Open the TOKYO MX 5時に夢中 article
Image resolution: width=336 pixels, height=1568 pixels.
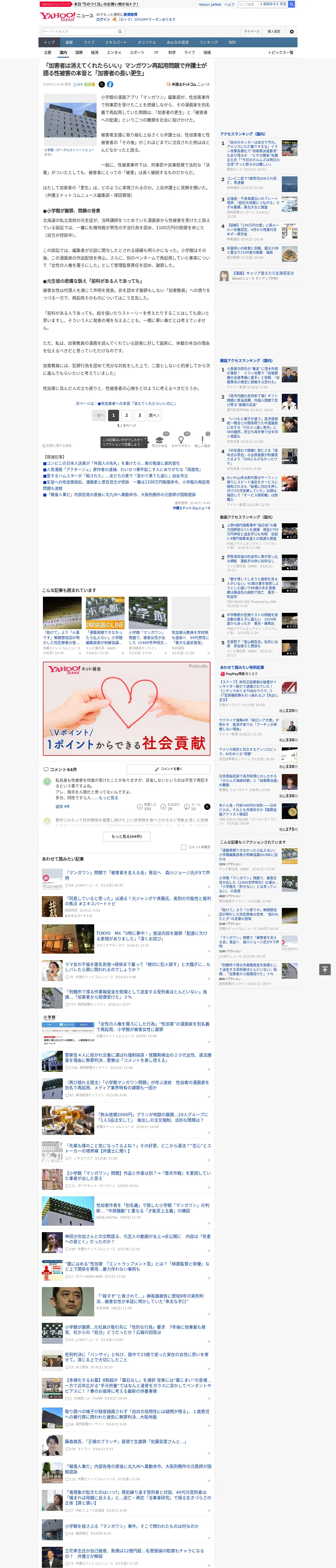pos(152,936)
